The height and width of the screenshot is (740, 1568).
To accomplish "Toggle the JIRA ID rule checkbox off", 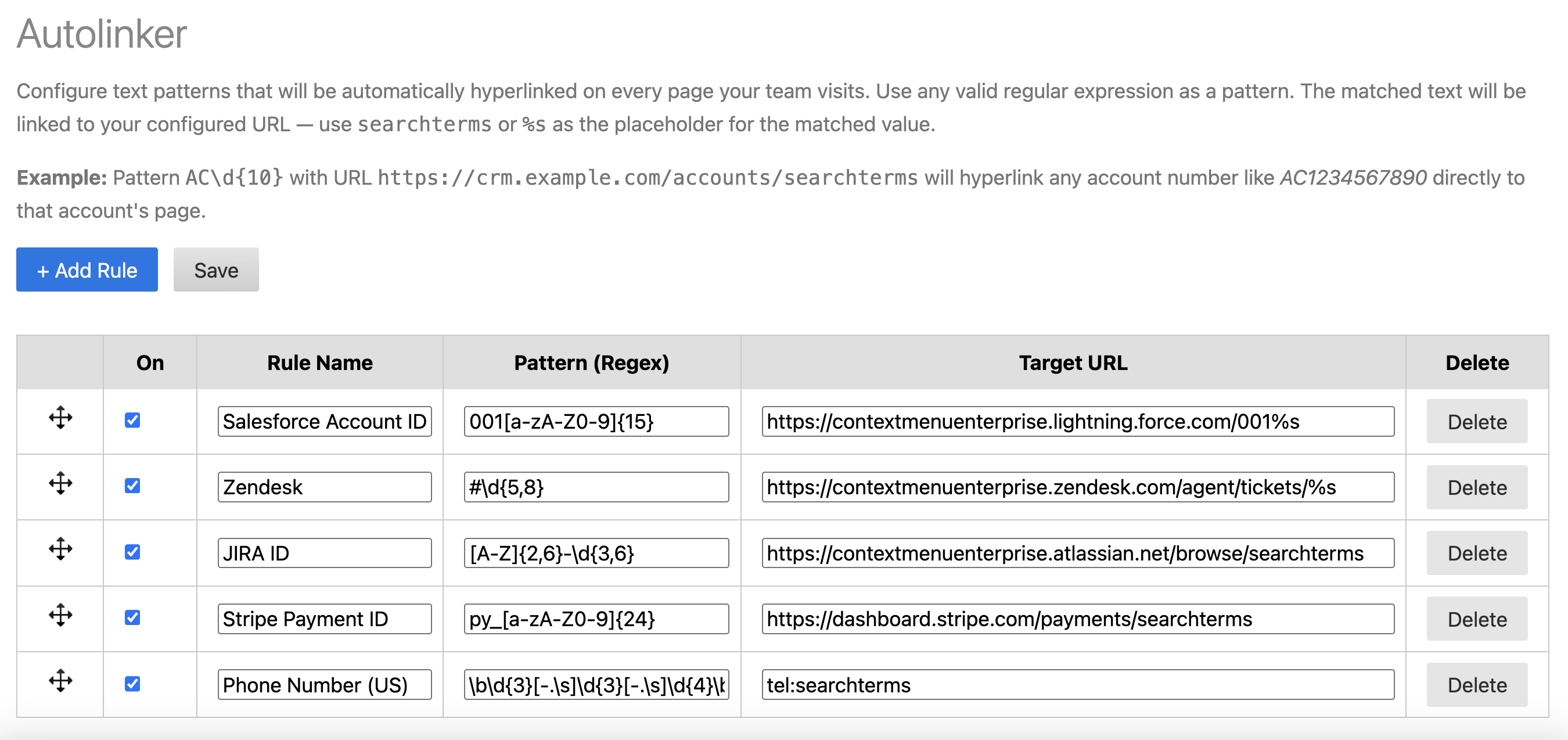I will coord(132,552).
